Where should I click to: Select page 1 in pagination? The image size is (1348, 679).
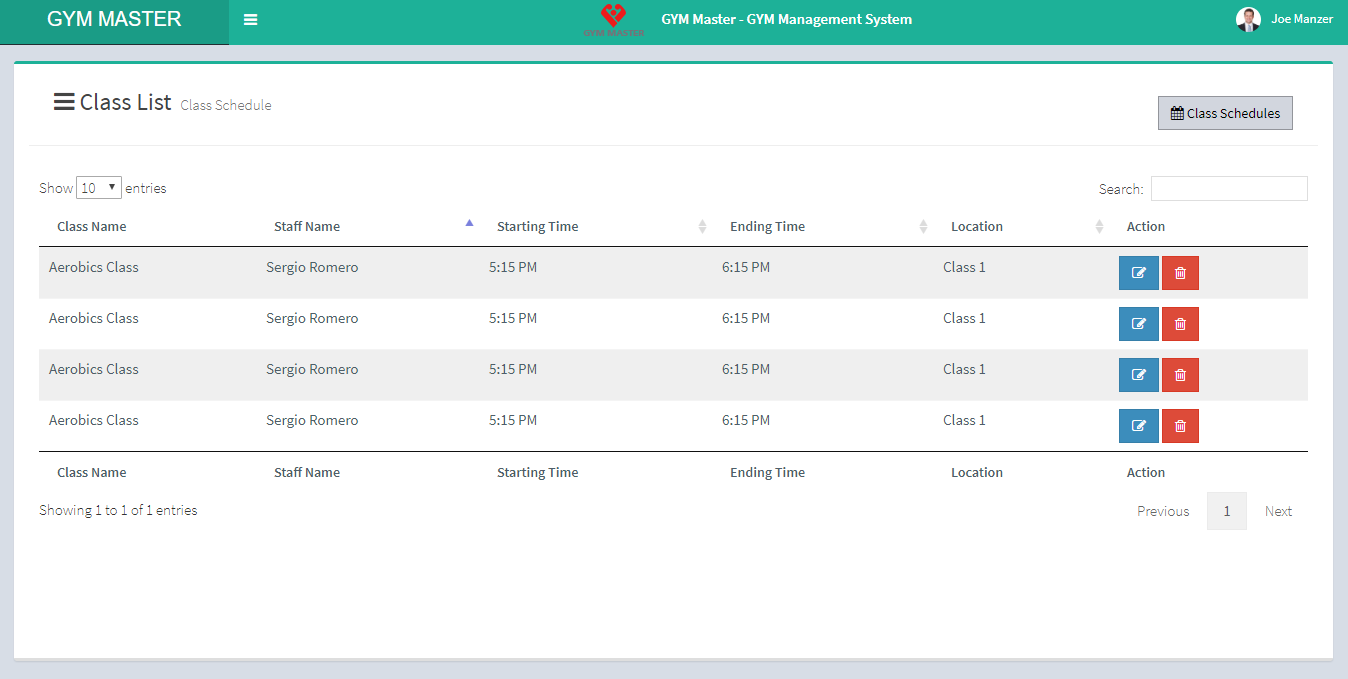click(1226, 511)
